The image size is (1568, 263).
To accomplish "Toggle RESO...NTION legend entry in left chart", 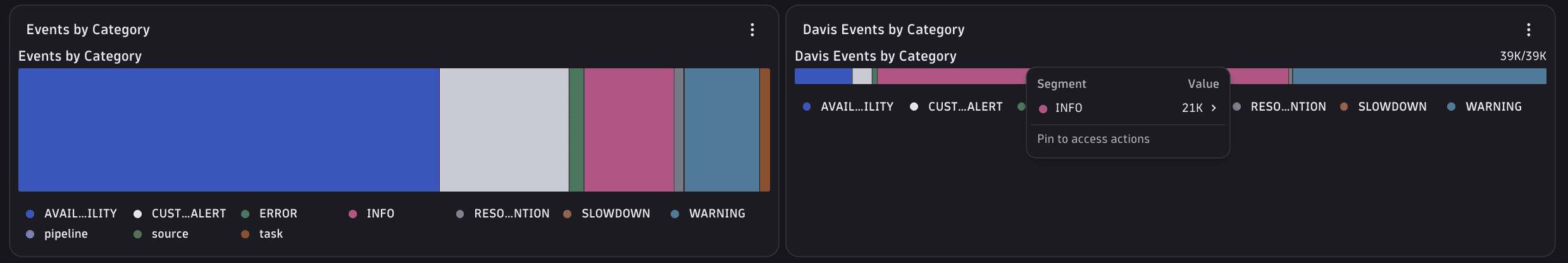I will (x=503, y=214).
